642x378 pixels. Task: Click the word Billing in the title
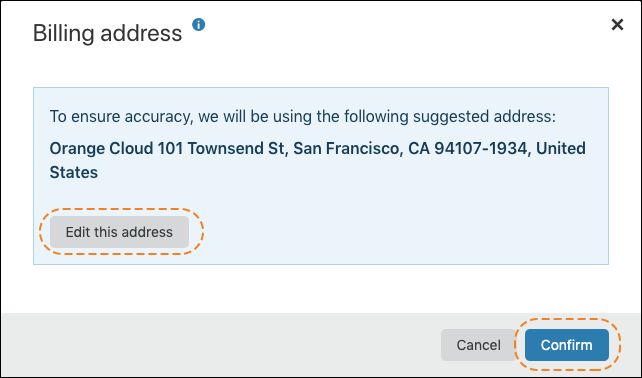coord(63,33)
